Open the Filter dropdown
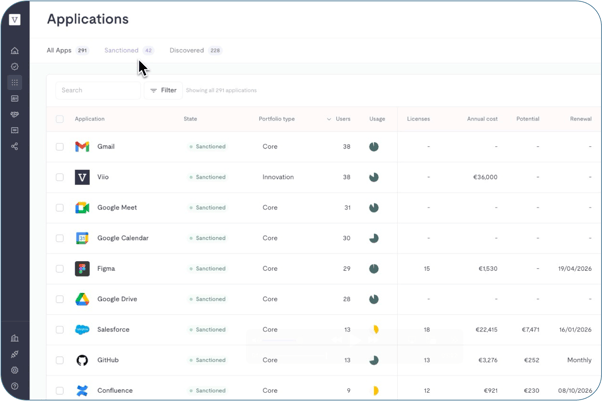Viewport: 602px width, 401px height. coord(163,90)
